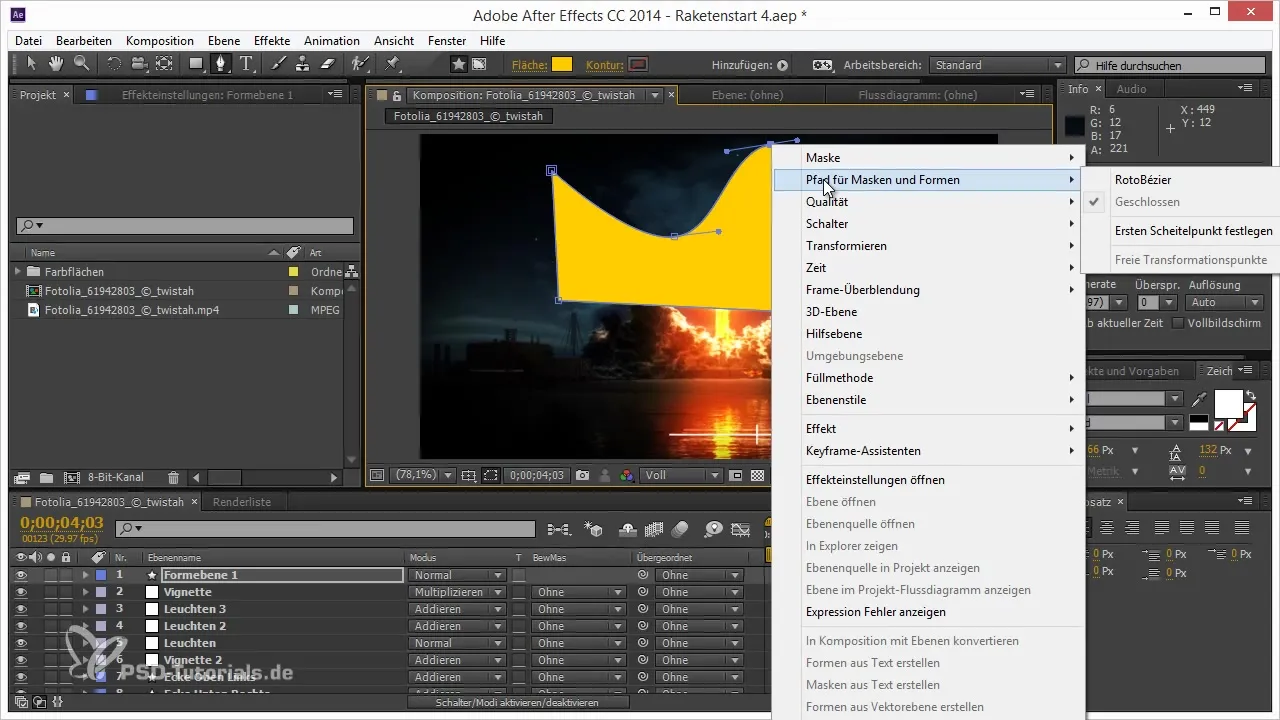The width and height of the screenshot is (1280, 720).
Task: Click the eyedropper in Character panel
Action: click(1199, 399)
